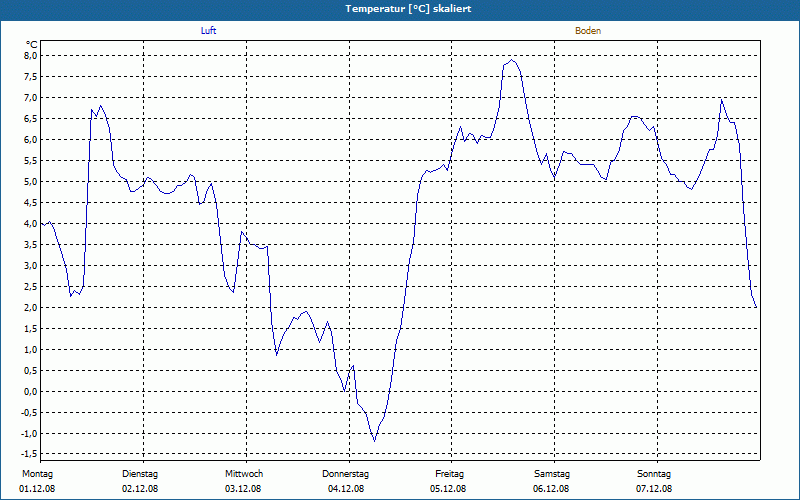The width and height of the screenshot is (800, 500).
Task: Click the "-1,0" y-axis value
Action: pyautogui.click(x=30, y=433)
